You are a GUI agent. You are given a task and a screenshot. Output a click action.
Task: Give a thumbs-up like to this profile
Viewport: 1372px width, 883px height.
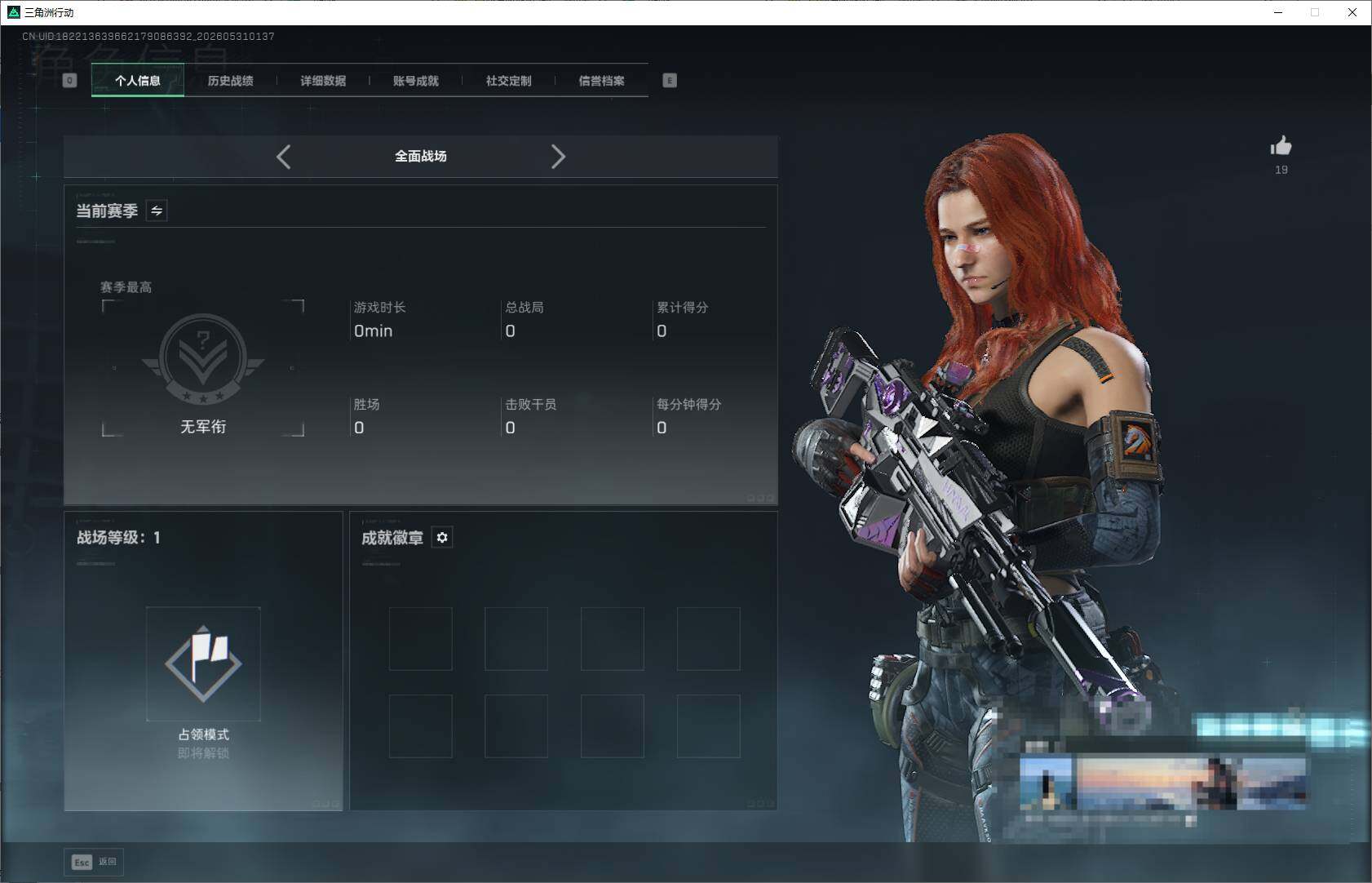[x=1281, y=146]
